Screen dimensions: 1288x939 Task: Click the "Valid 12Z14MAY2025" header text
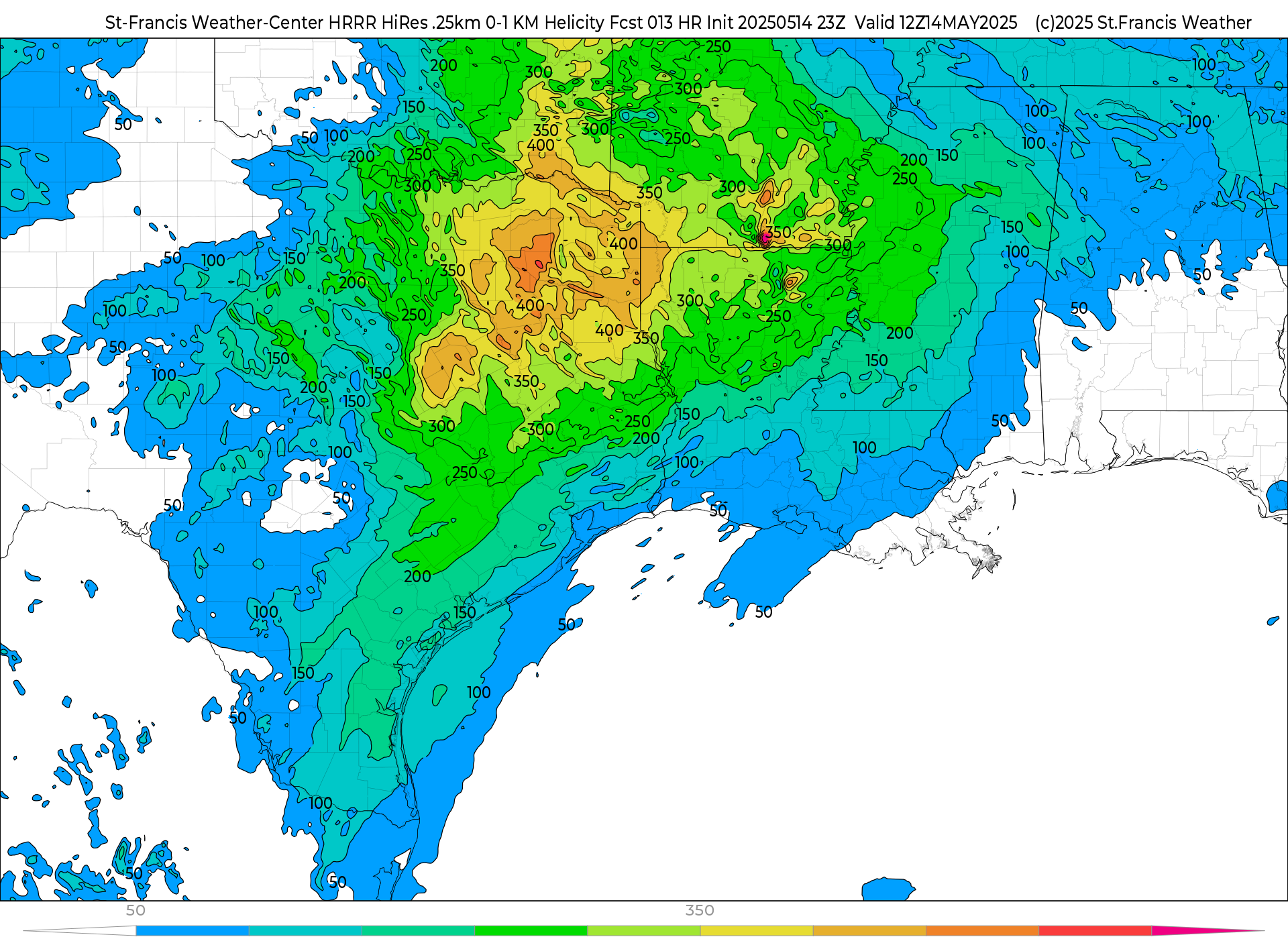936,23
